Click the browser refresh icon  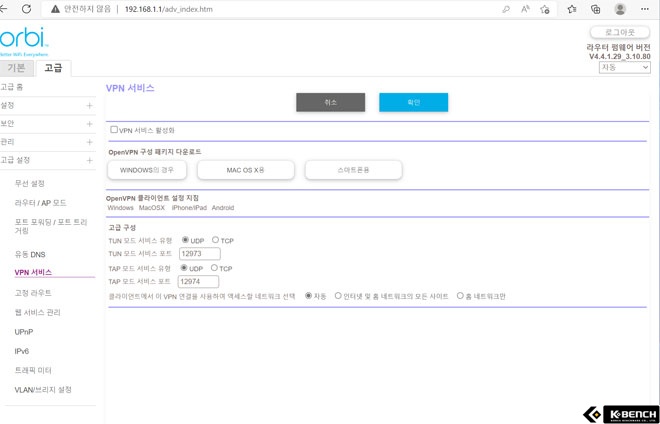pyautogui.click(x=27, y=9)
